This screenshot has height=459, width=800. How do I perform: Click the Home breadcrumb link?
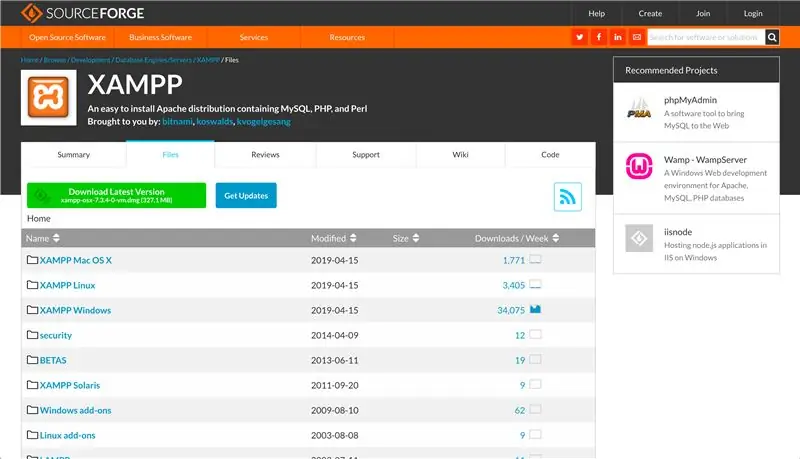30,60
